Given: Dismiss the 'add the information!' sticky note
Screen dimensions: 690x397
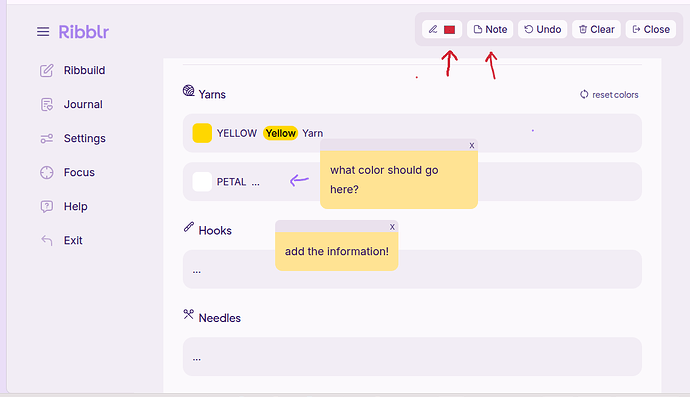Looking at the screenshot, I should [x=392, y=227].
